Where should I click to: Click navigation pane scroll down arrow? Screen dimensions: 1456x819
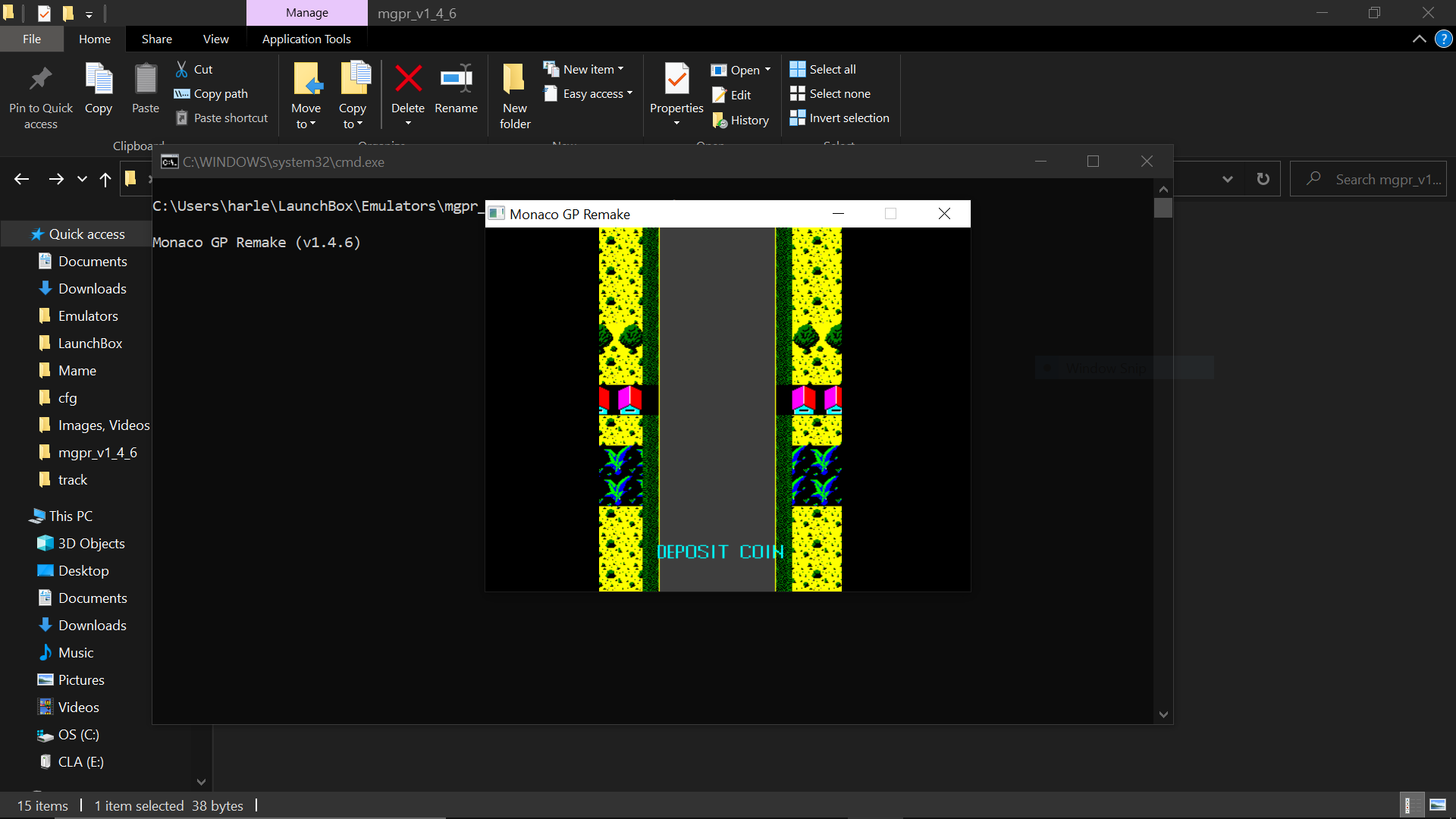pos(201,781)
